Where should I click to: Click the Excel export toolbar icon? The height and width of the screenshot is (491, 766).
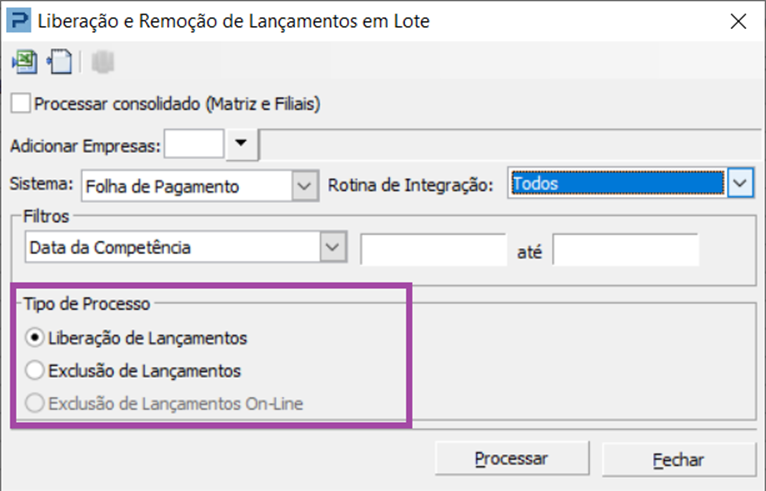point(25,62)
